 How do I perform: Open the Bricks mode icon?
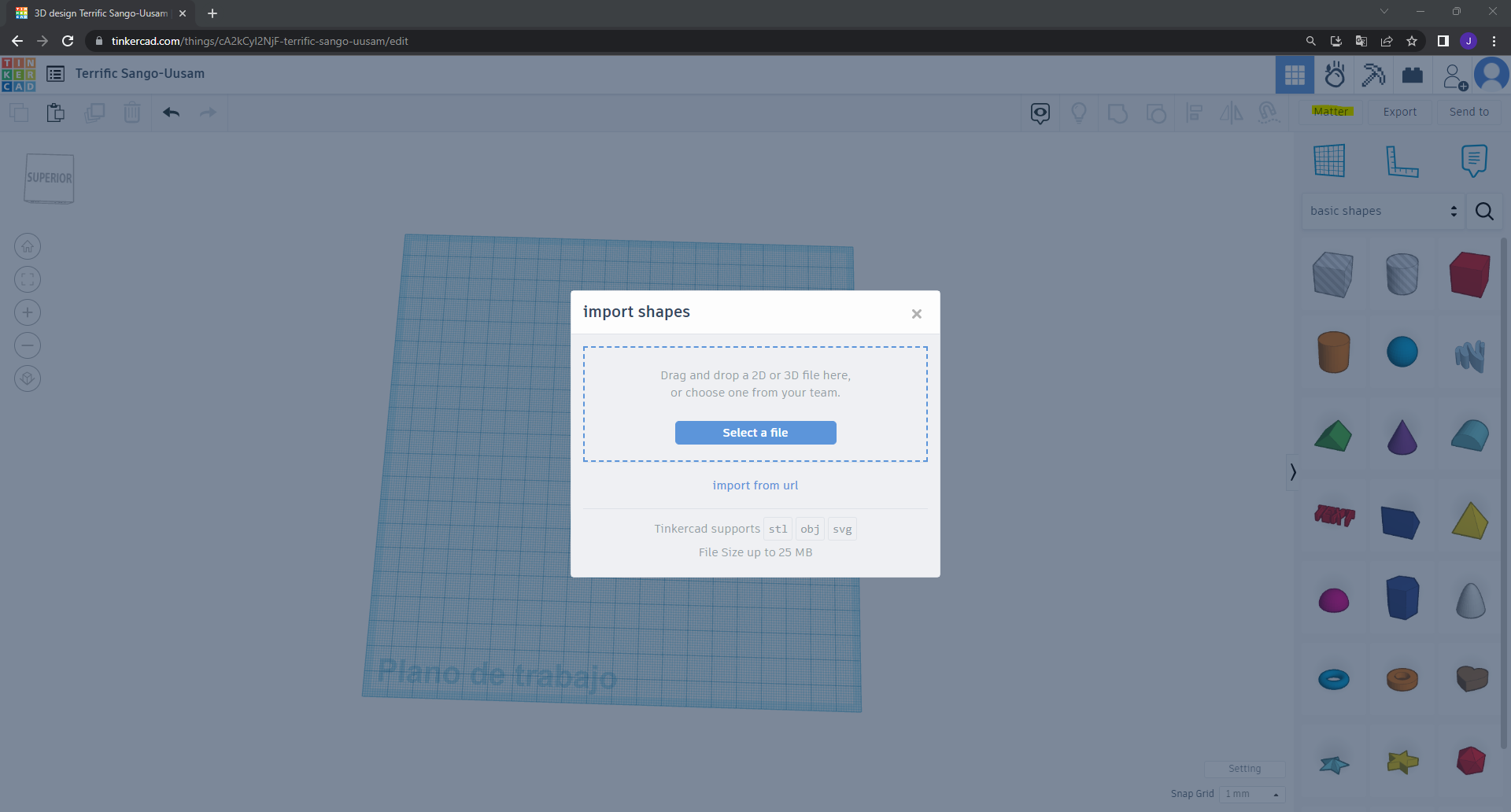tap(1413, 75)
